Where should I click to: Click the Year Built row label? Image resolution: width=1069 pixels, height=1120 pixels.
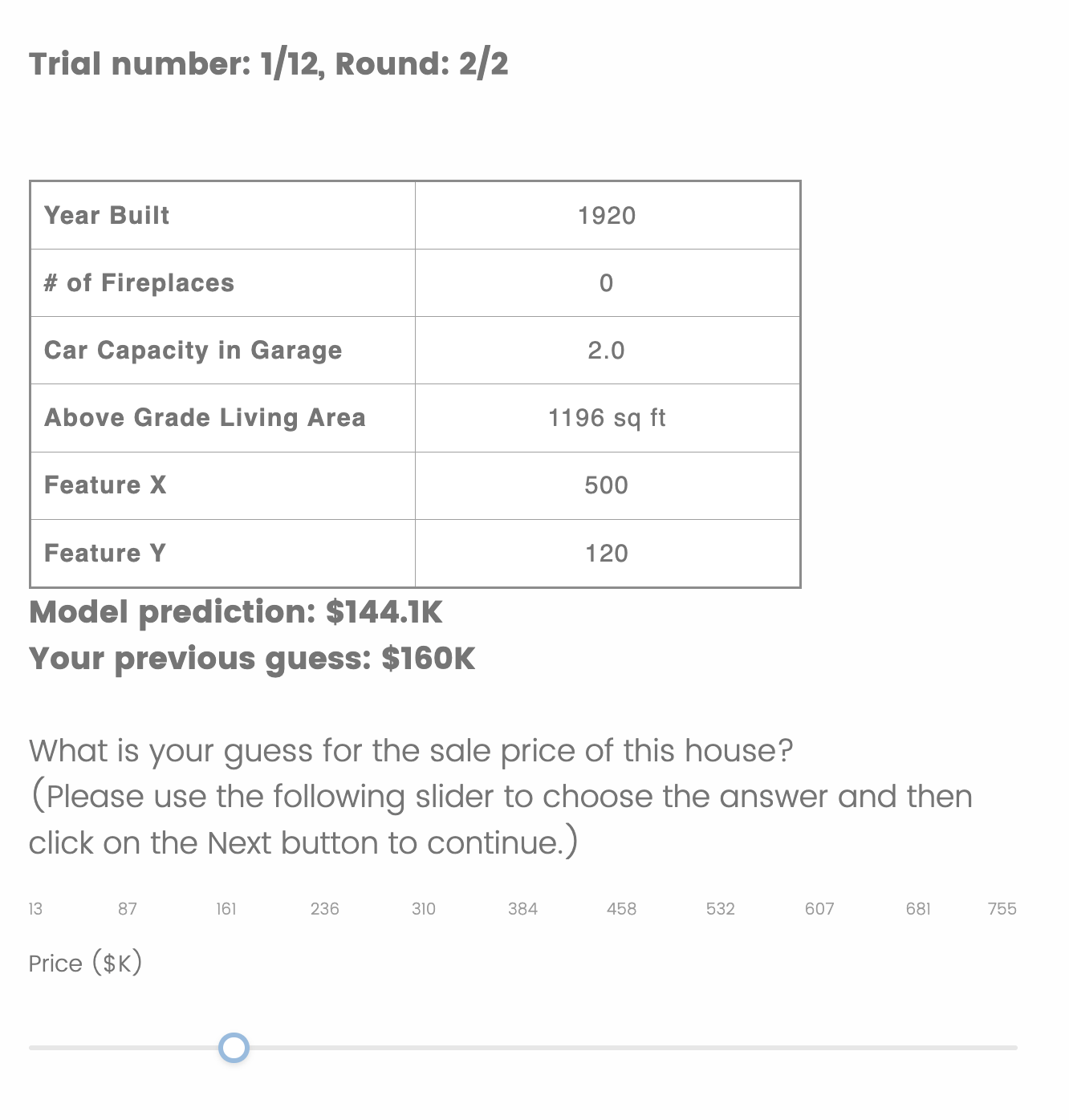click(x=107, y=216)
